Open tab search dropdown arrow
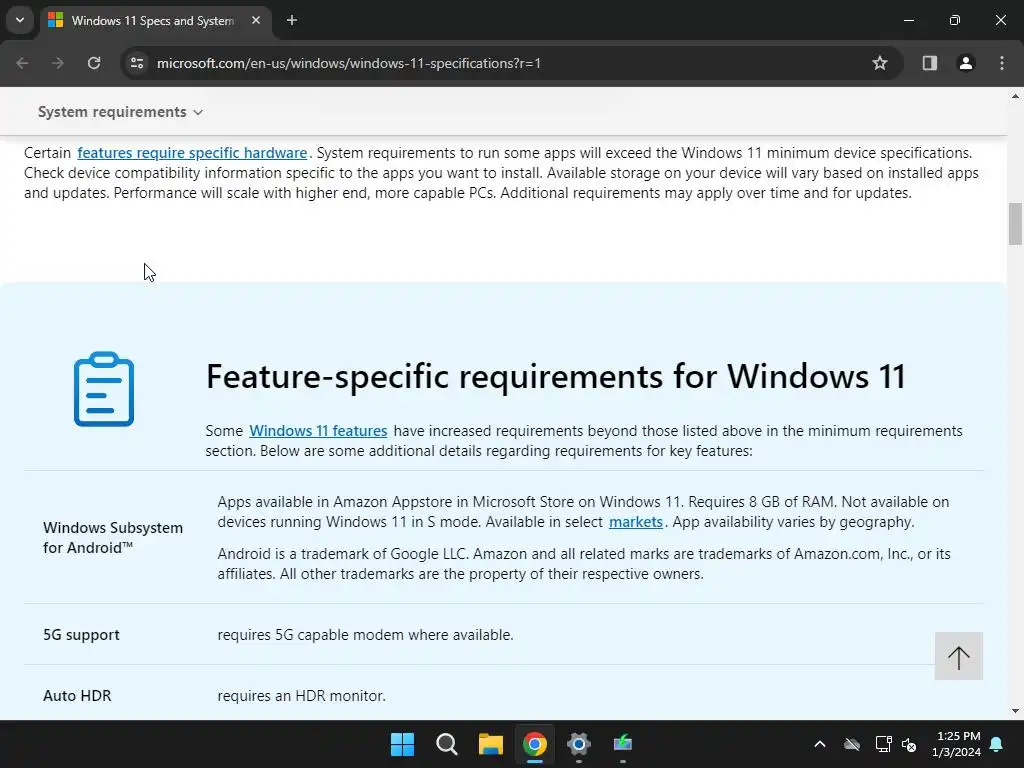This screenshot has height=768, width=1024. pyautogui.click(x=20, y=20)
